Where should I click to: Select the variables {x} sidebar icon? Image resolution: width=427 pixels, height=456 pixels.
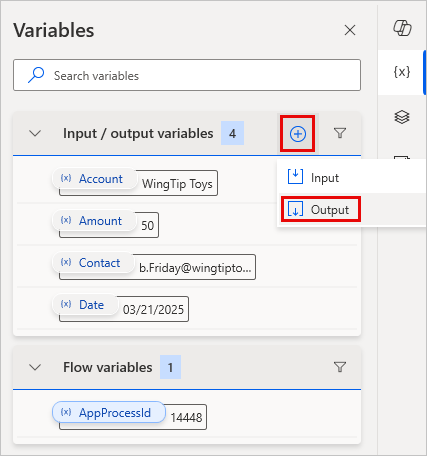pos(402,72)
